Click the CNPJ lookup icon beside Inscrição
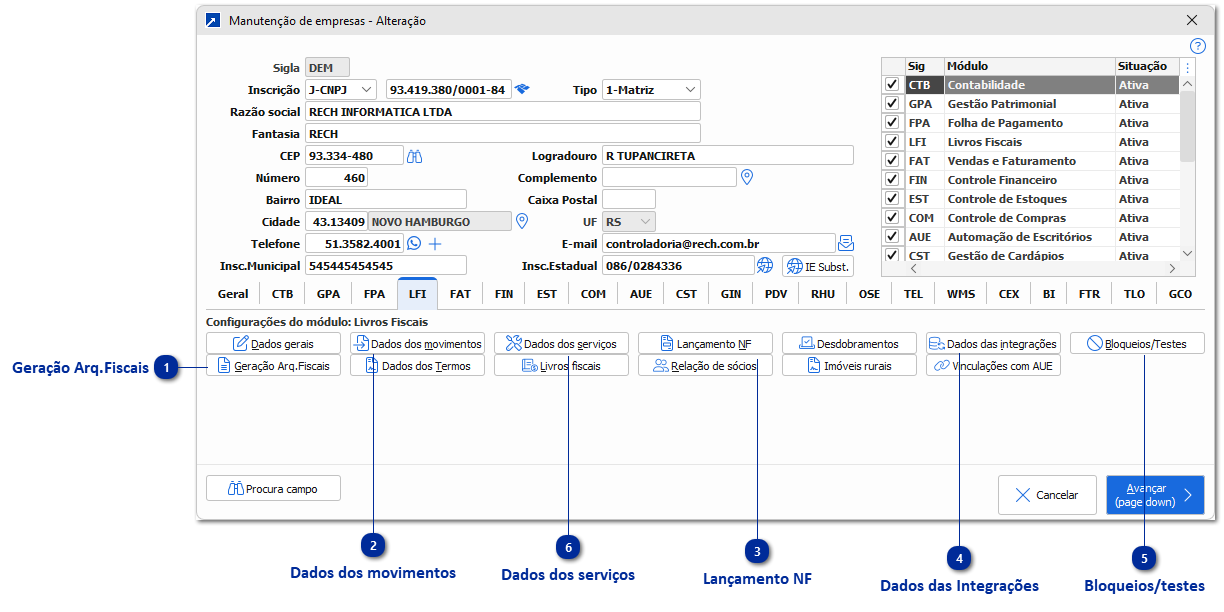This screenshot has width=1224, height=612. [x=521, y=89]
